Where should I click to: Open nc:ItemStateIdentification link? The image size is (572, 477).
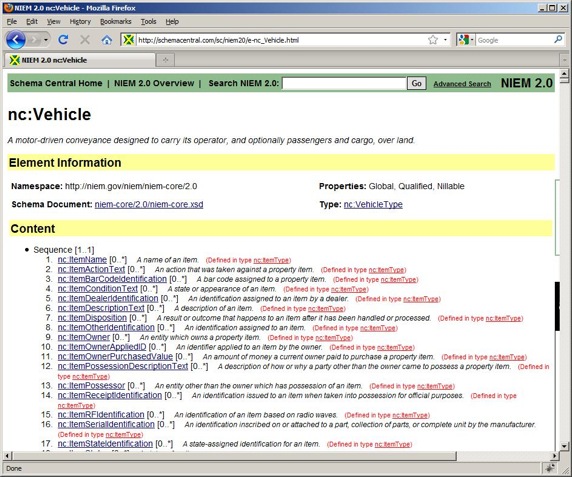pos(105,444)
